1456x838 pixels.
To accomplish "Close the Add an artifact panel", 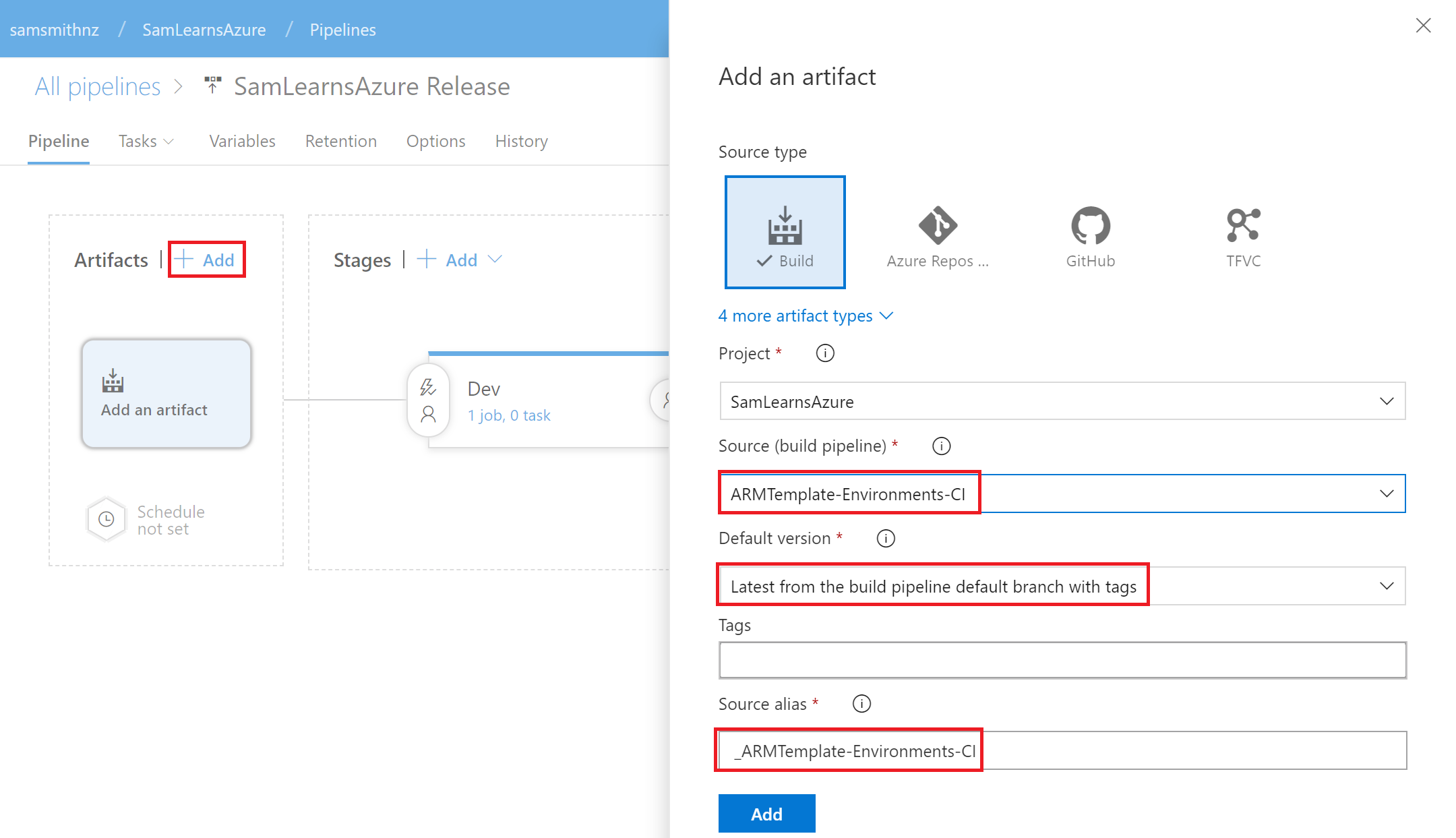I will pos(1423,26).
